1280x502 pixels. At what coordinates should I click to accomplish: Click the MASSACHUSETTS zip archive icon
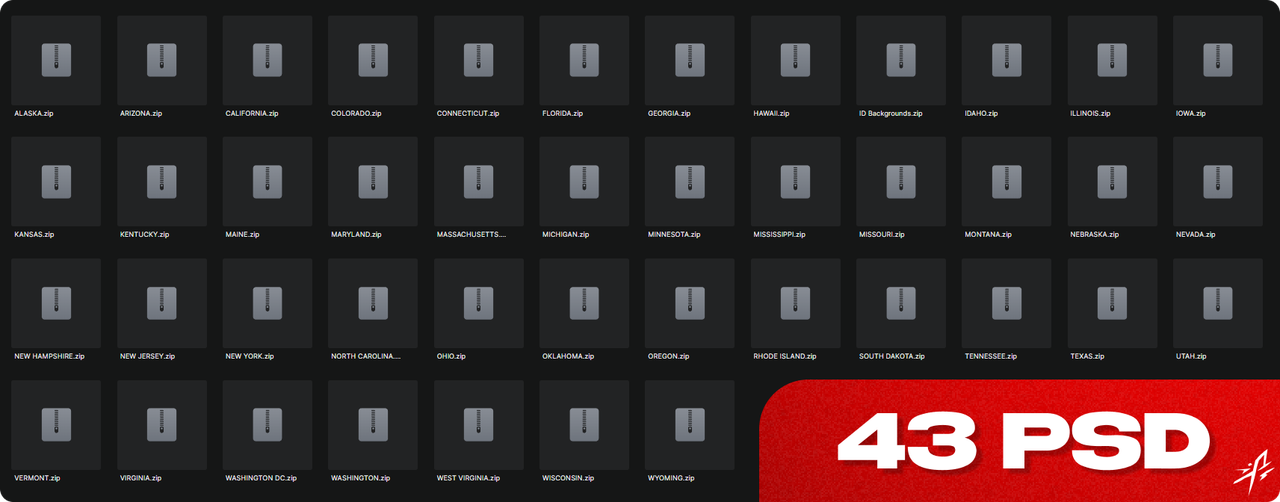click(x=478, y=182)
